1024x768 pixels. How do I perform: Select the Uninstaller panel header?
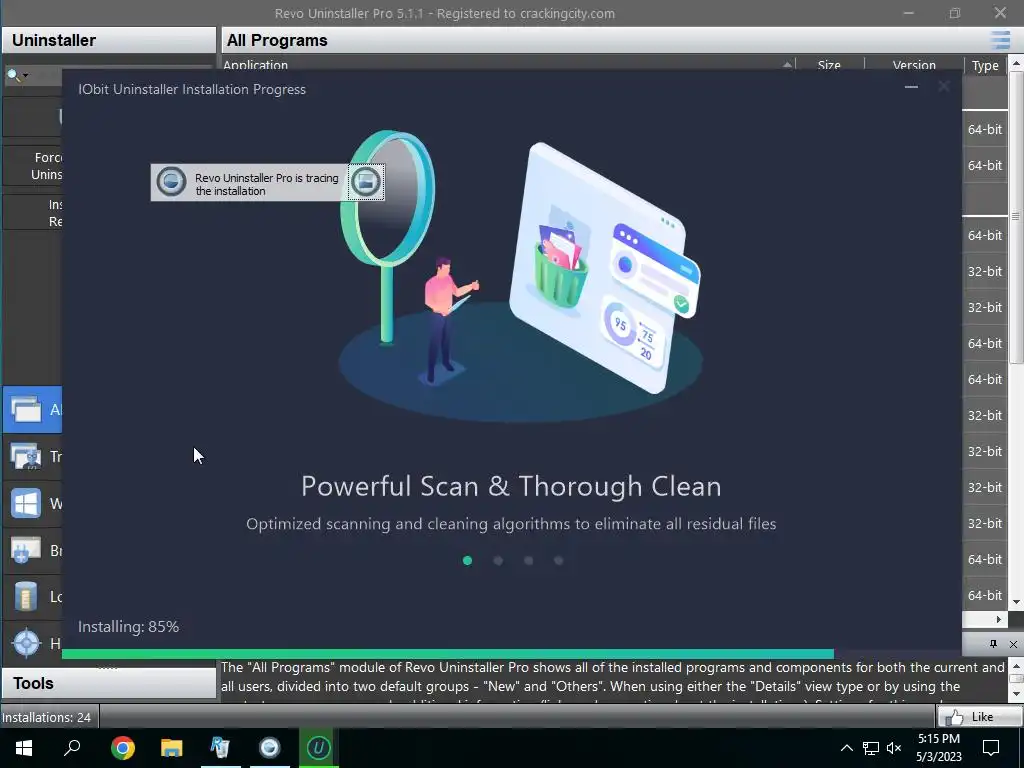[x=108, y=40]
